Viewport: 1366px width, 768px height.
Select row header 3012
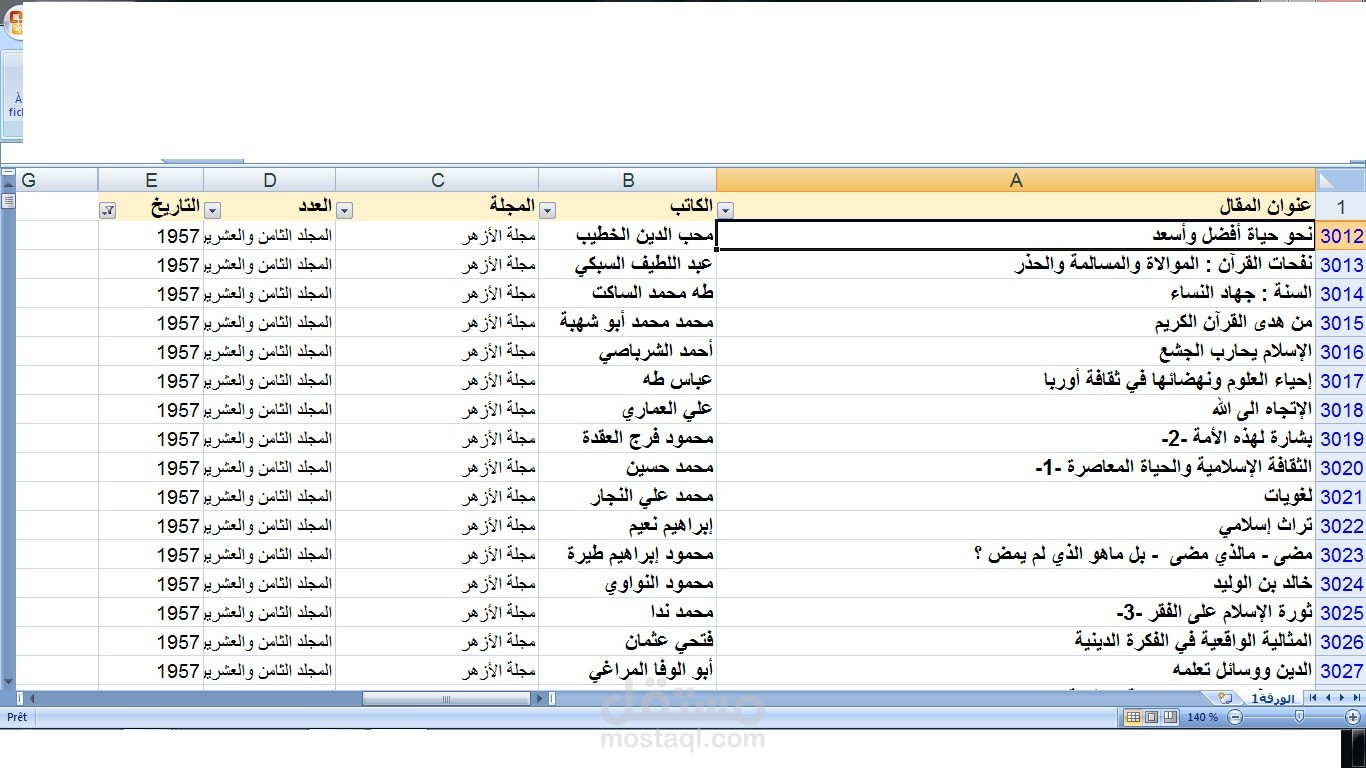click(1341, 236)
